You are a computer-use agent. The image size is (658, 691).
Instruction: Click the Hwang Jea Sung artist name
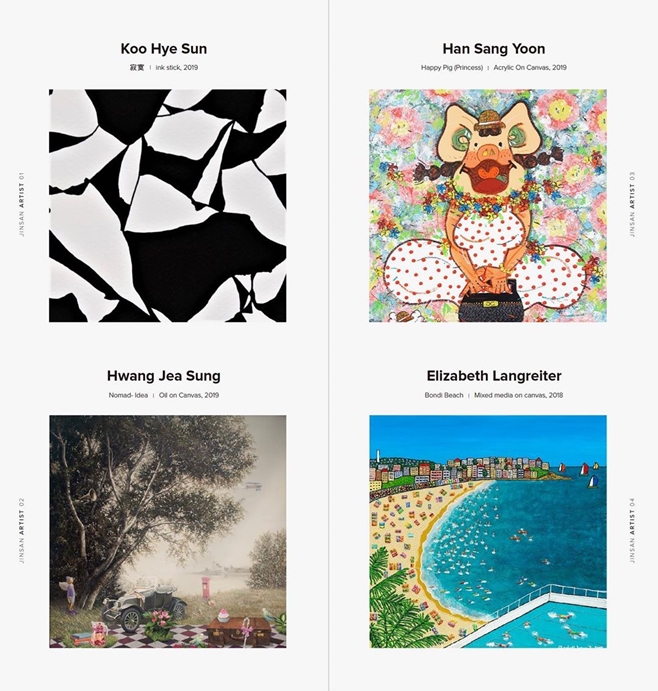pos(164,376)
